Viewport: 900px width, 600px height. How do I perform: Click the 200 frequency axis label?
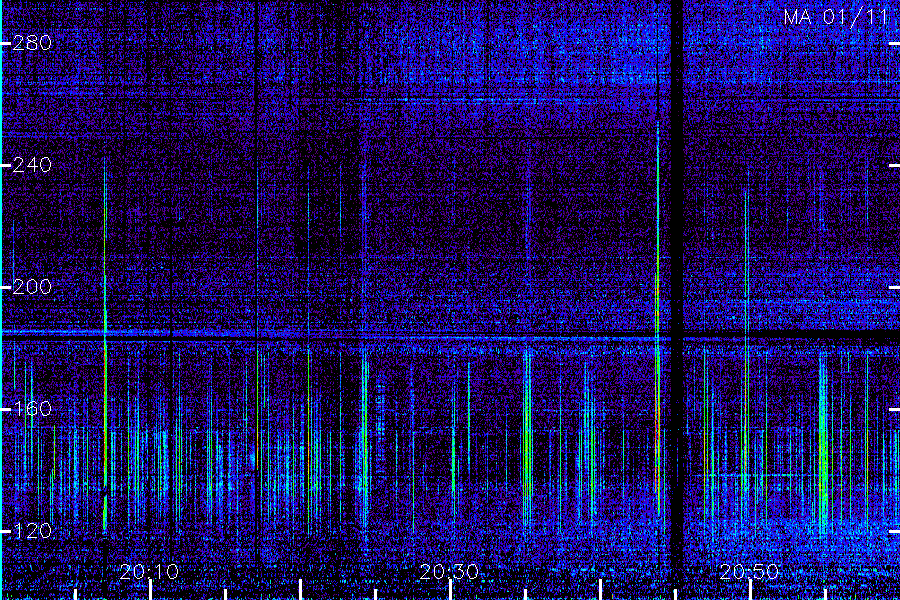click(x=32, y=287)
